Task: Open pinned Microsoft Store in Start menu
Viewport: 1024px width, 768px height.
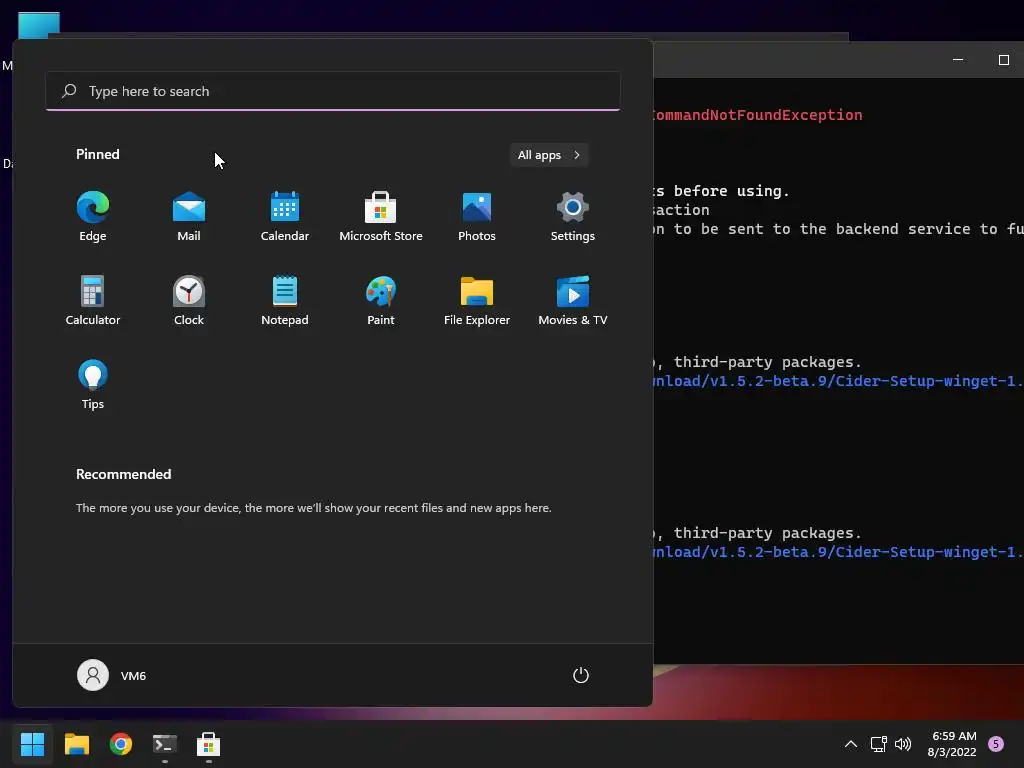Action: point(381,217)
